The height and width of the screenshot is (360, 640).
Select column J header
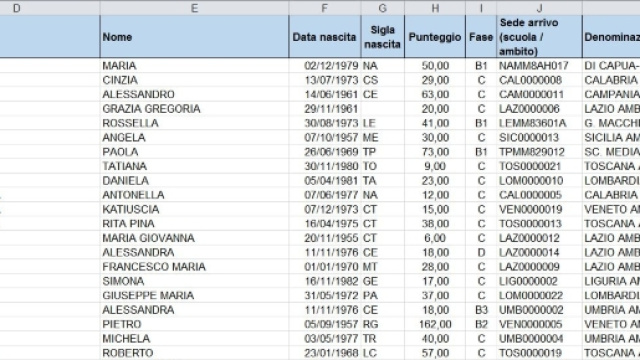pos(540,8)
